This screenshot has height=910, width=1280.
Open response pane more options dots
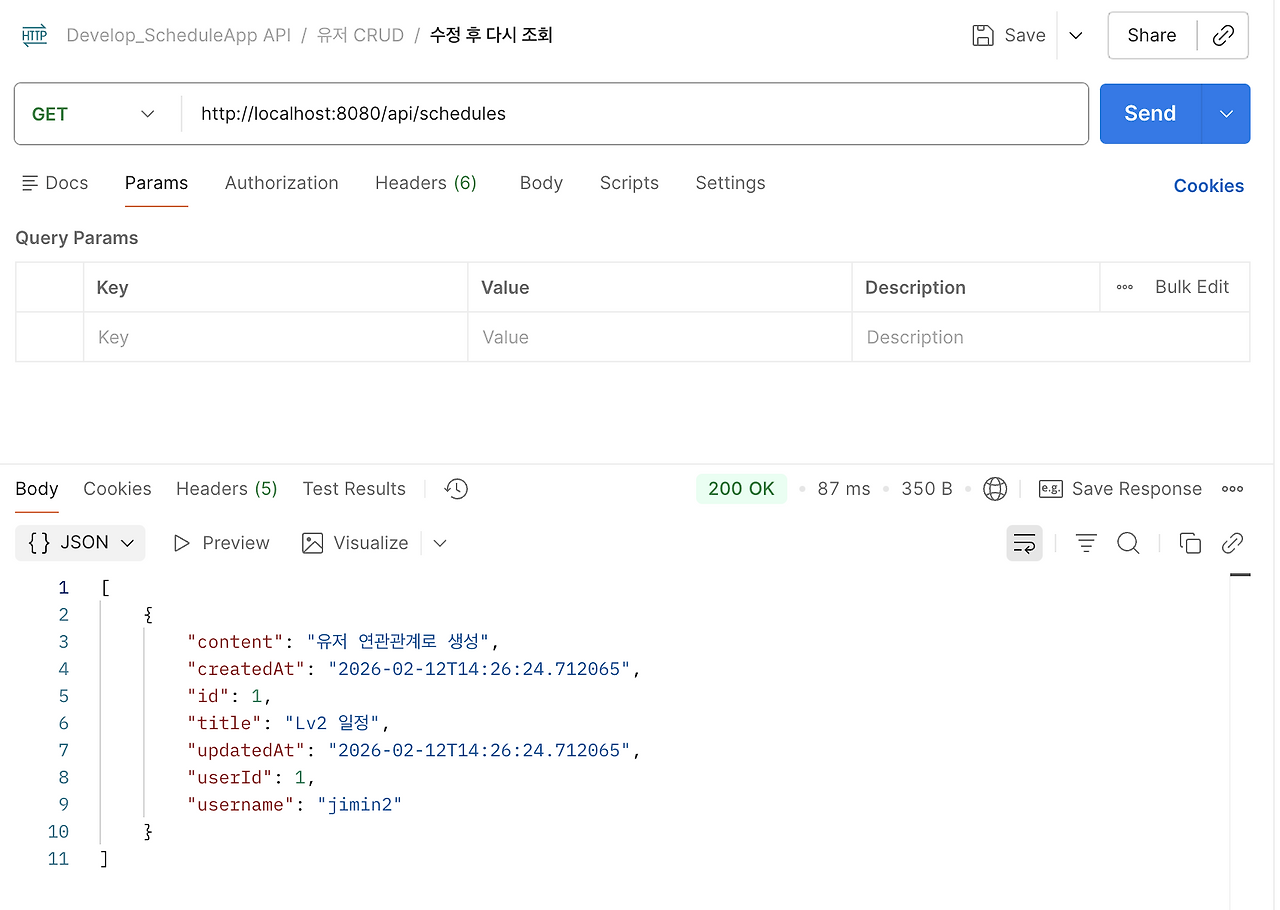(x=1233, y=489)
